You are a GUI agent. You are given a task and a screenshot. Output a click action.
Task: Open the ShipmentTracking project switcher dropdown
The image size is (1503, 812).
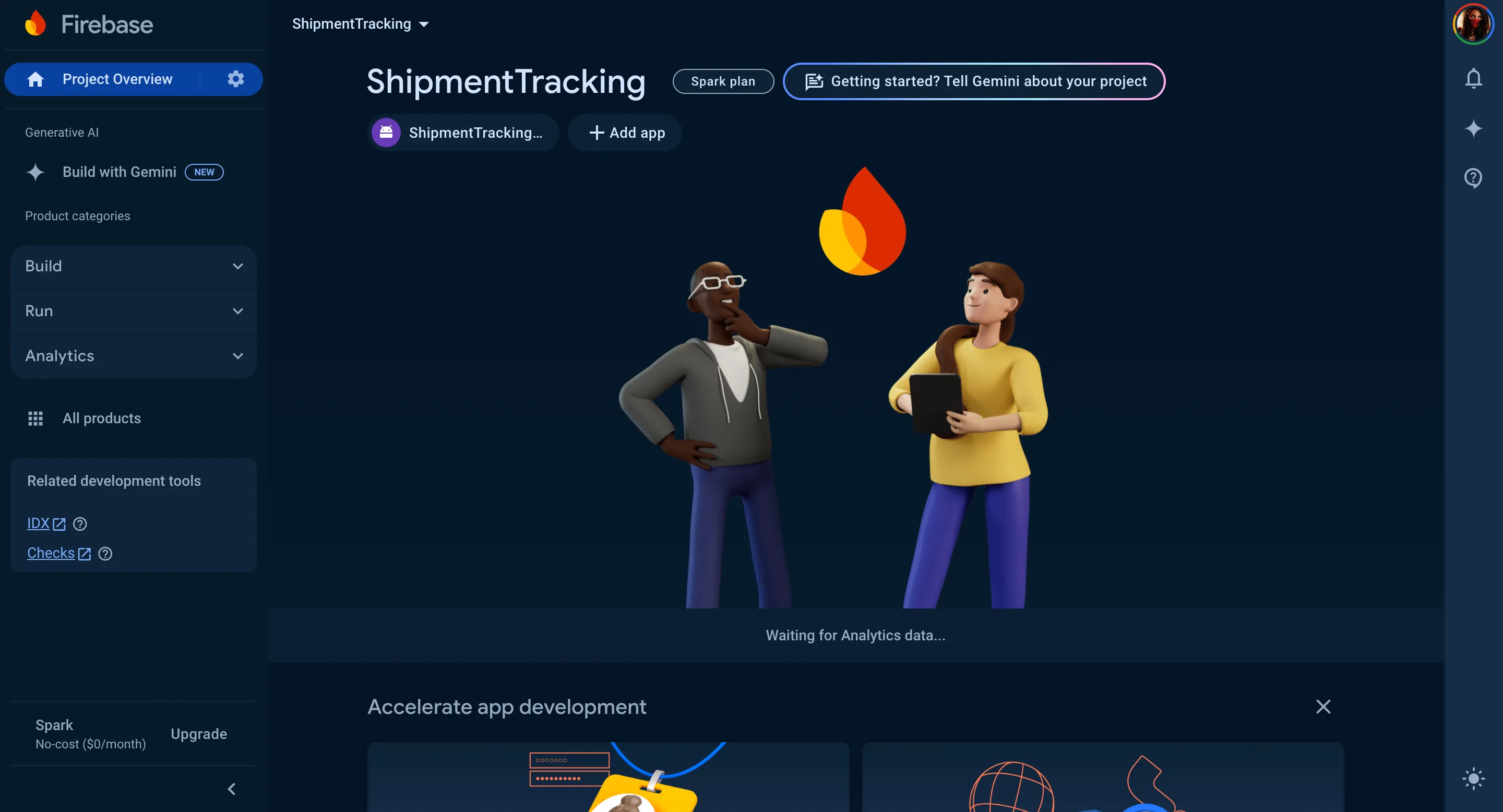361,24
